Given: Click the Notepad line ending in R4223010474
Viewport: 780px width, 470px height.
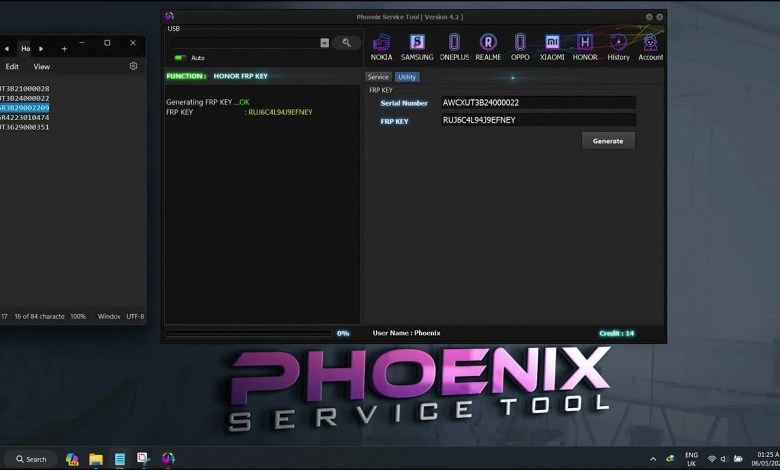Looking at the screenshot, I should tap(24, 117).
